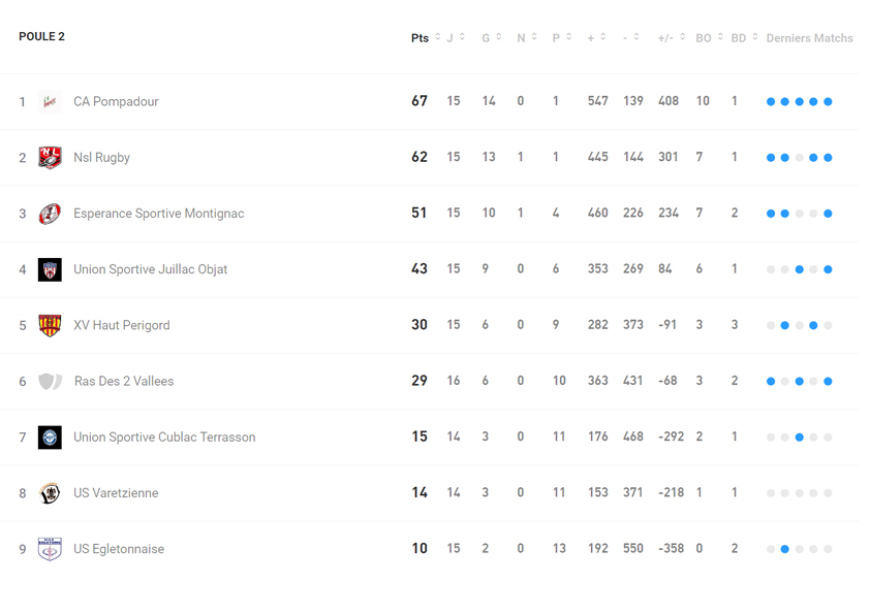Click the XV Haut Perigord crest
This screenshot has height=614, width=870.
pyautogui.click(x=49, y=325)
